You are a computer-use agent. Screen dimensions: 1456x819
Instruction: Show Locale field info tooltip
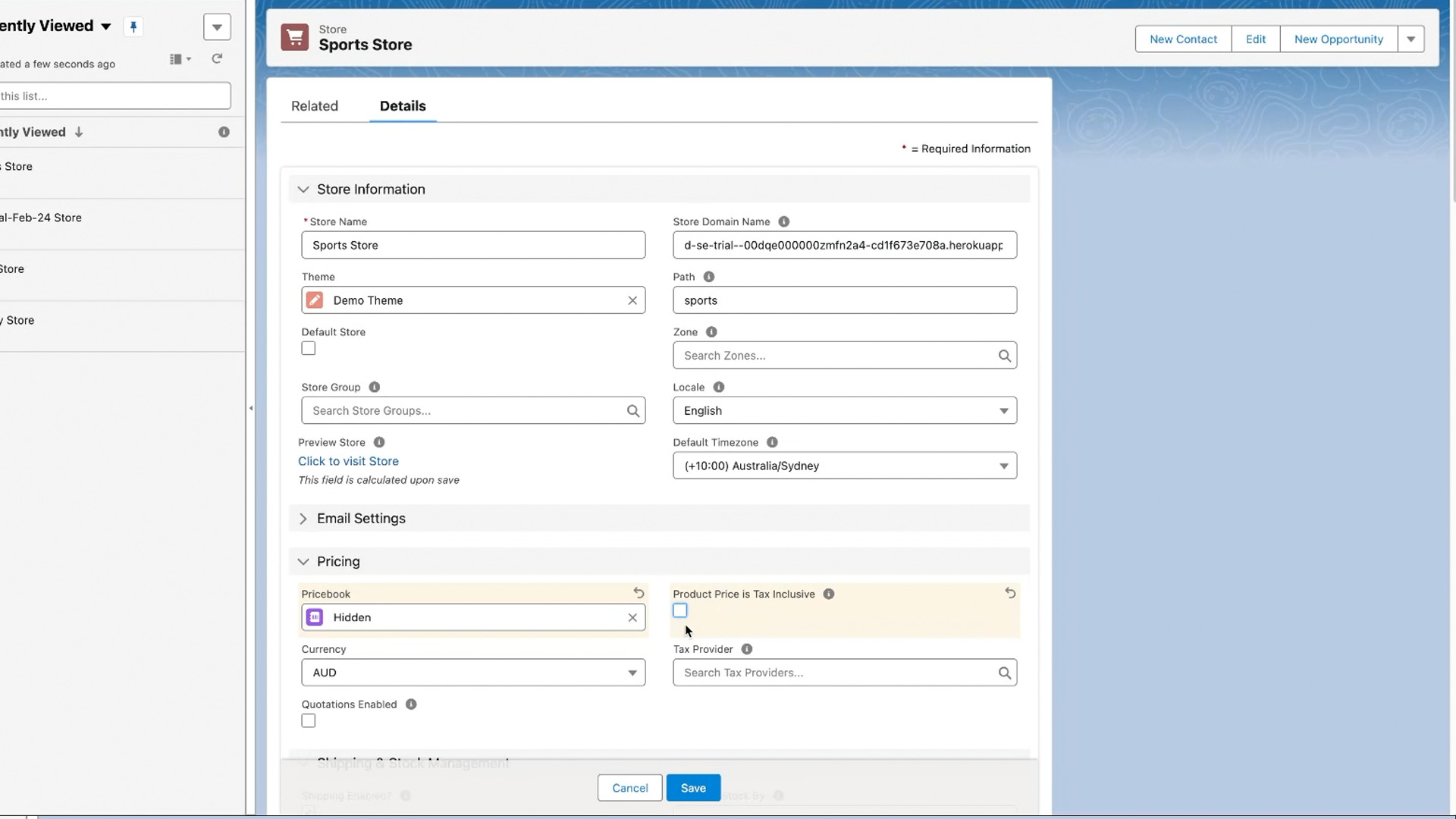[718, 387]
